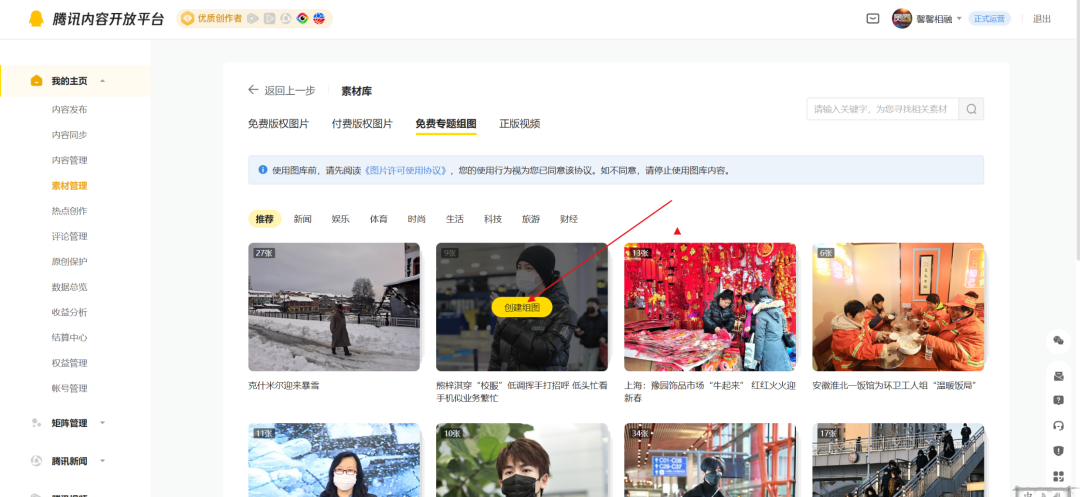
Task: Open the QR grid floating icon
Action: coord(1059,476)
